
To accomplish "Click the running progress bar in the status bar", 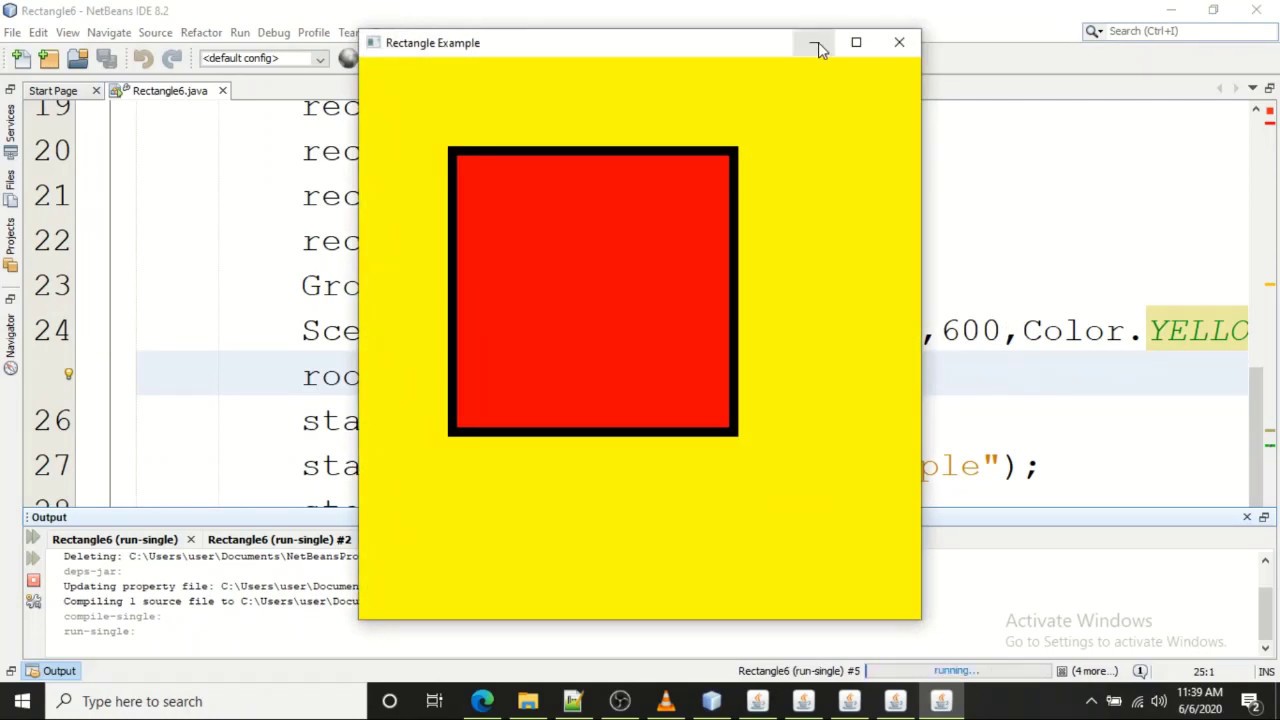I will pos(958,671).
